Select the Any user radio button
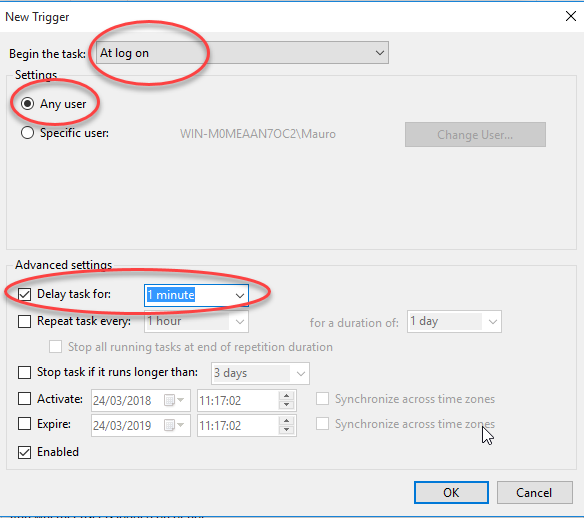 28,104
